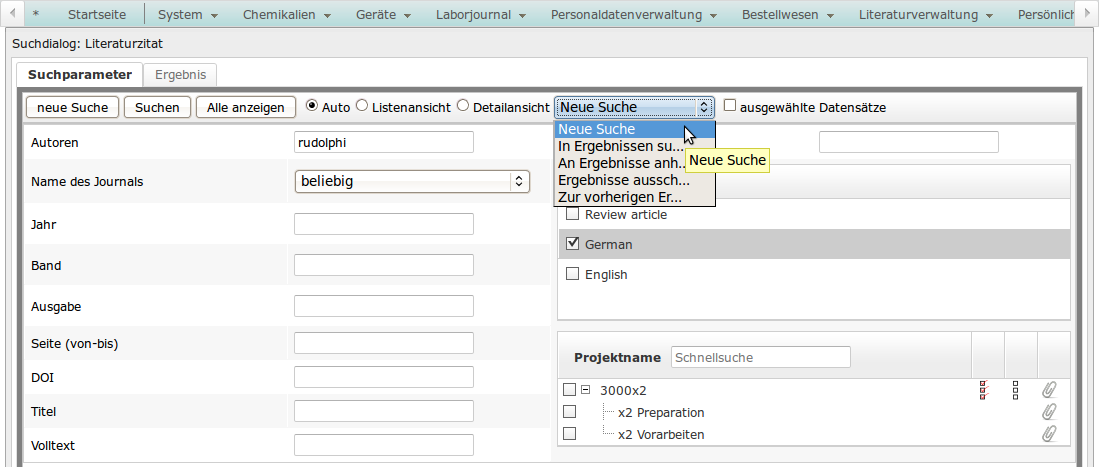Click the paperclip icon for x2 Vorarbeiten
This screenshot has height=467, width=1099.
[x=1049, y=434]
